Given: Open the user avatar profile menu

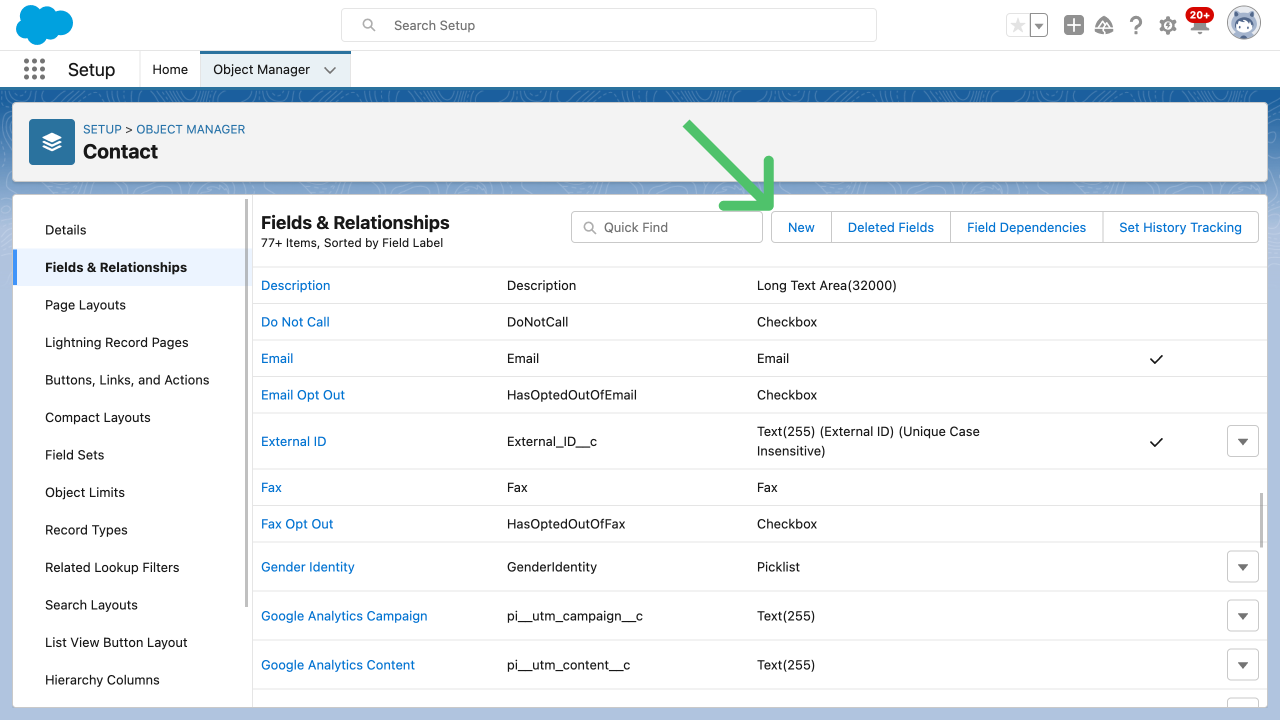Looking at the screenshot, I should click(1244, 24).
